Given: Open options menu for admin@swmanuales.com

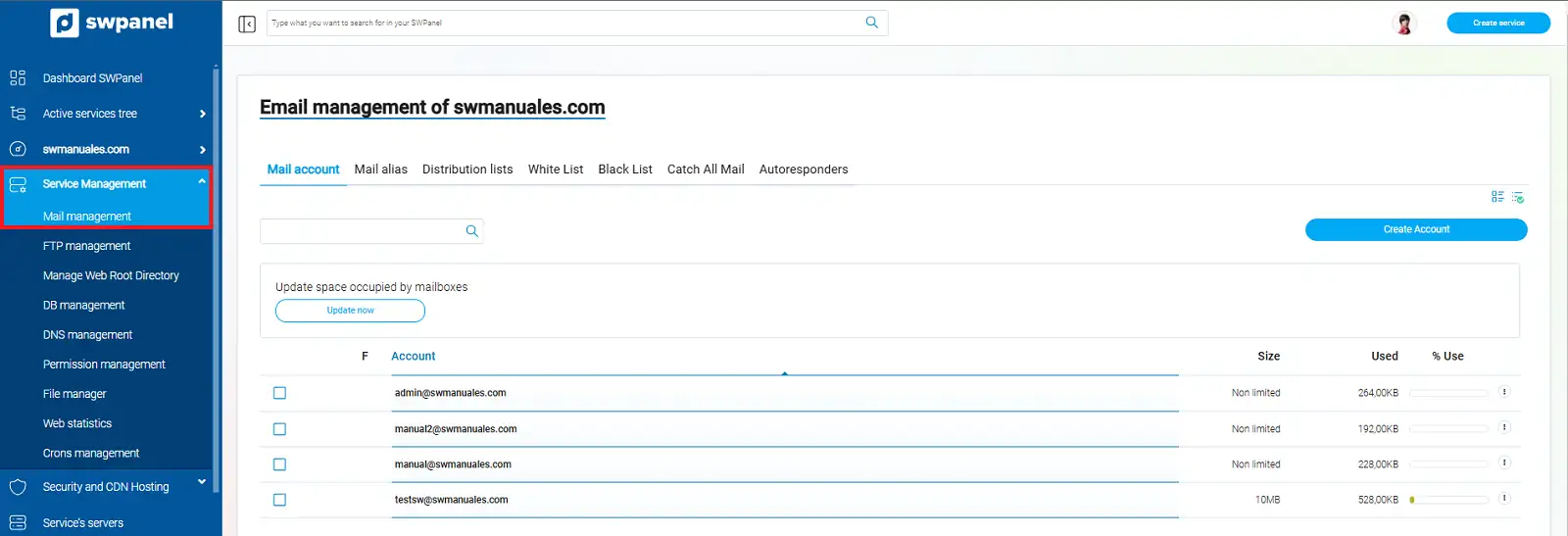Looking at the screenshot, I should coord(1504,392).
